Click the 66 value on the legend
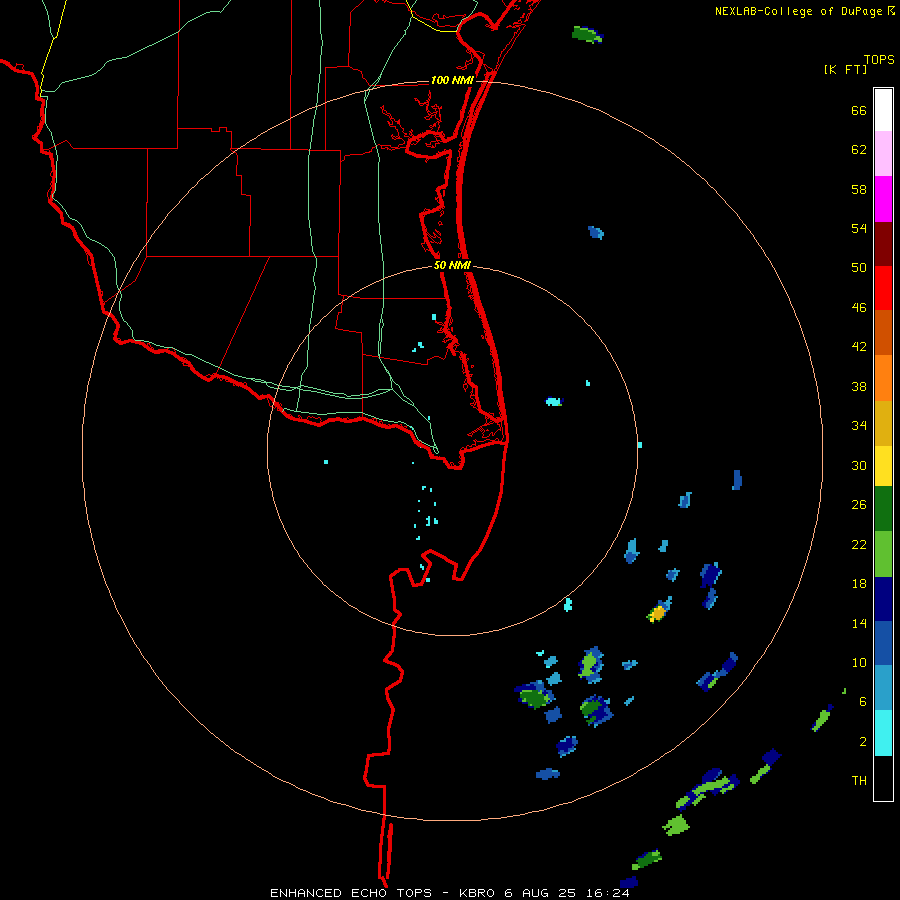This screenshot has height=900, width=900. (859, 111)
